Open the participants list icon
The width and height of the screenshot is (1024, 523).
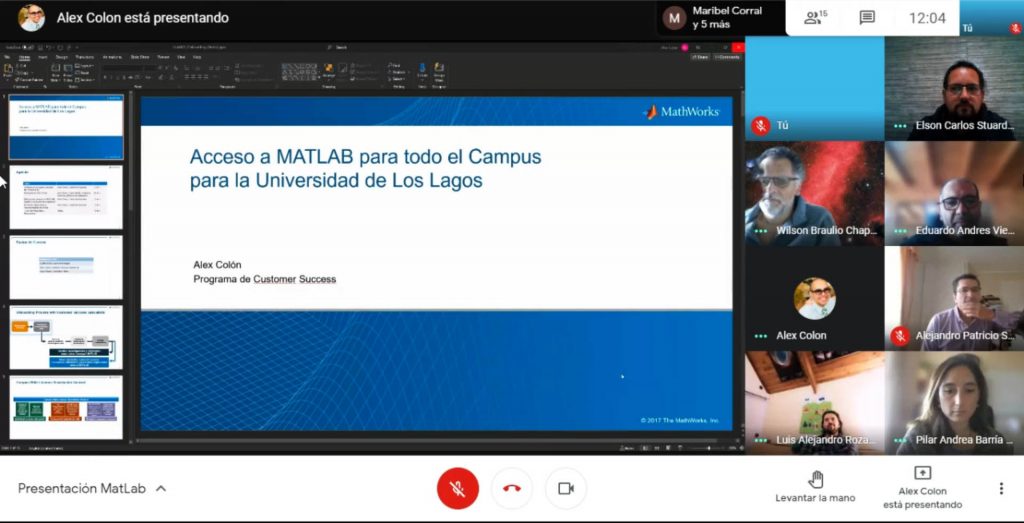(816, 17)
